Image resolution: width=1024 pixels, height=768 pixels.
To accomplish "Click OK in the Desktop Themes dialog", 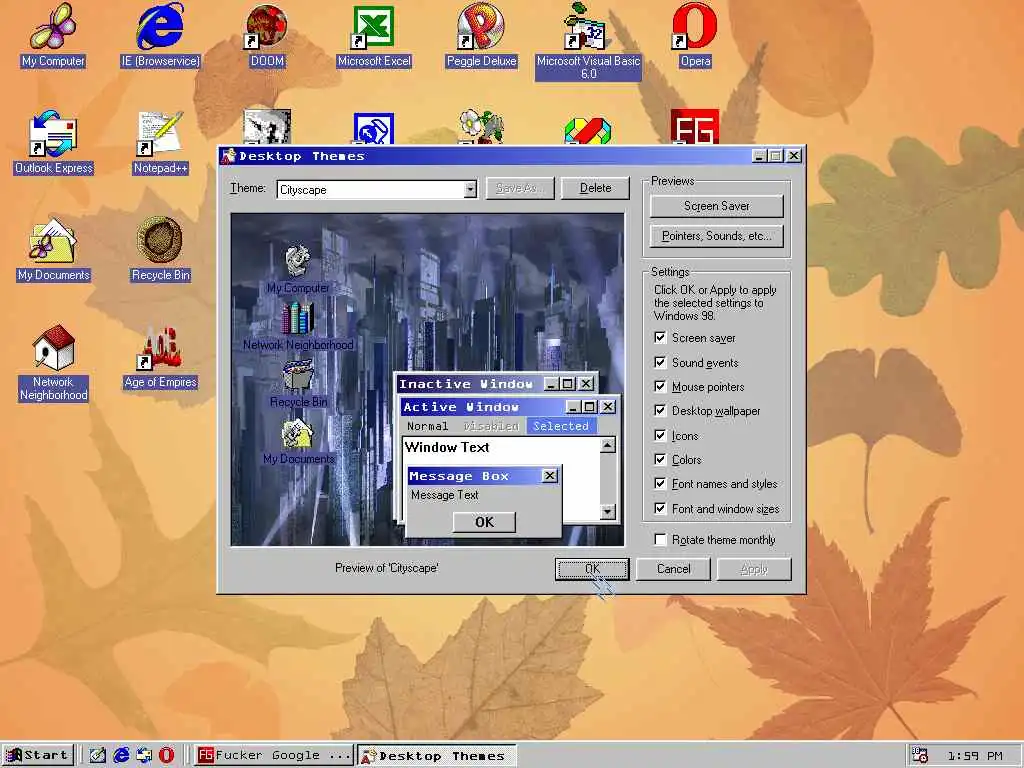I will coord(592,569).
